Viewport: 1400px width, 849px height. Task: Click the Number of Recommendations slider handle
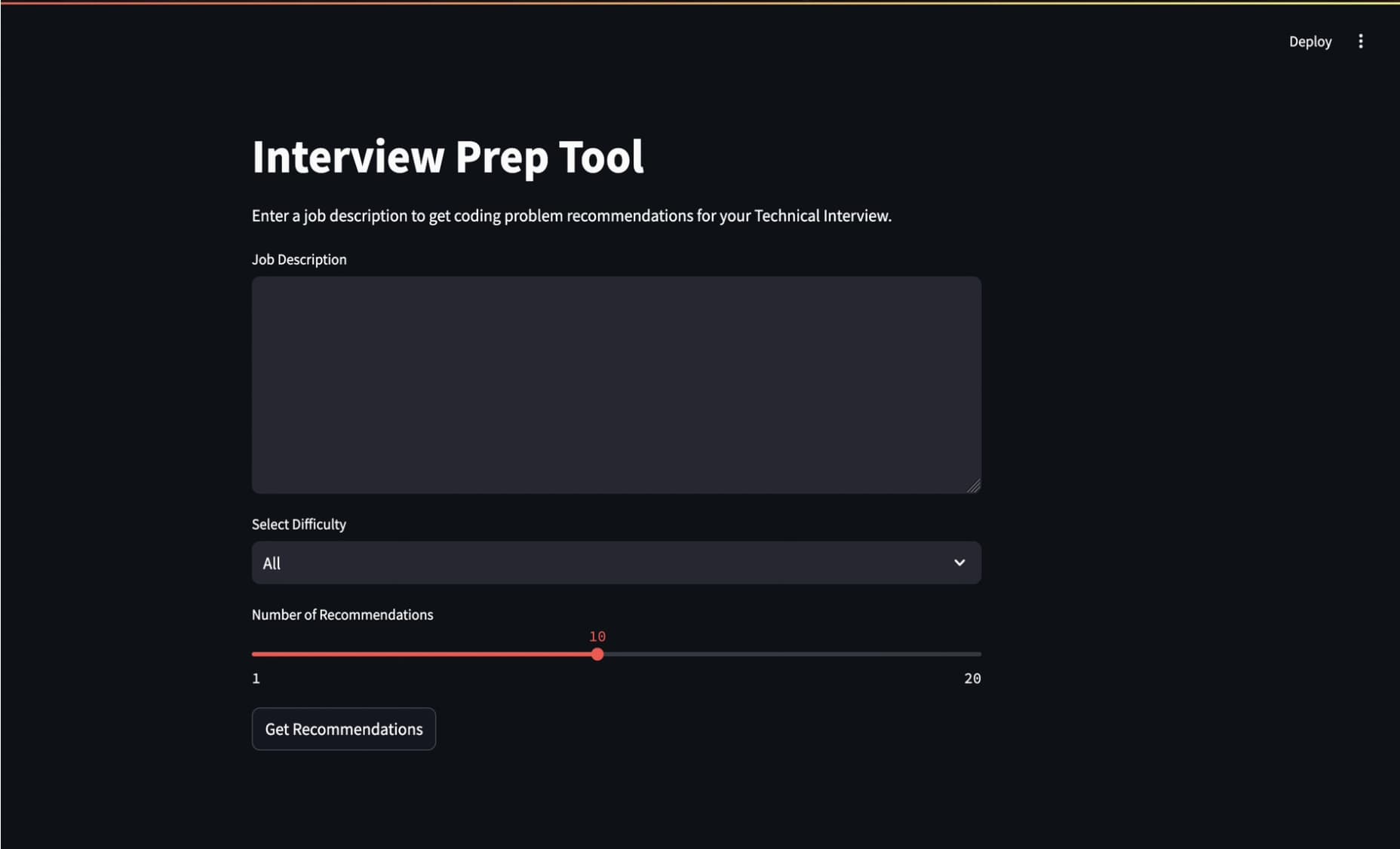597,654
